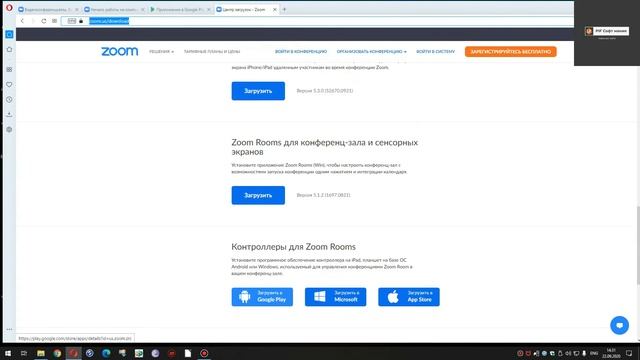Open the clock and date in tray

(611, 353)
